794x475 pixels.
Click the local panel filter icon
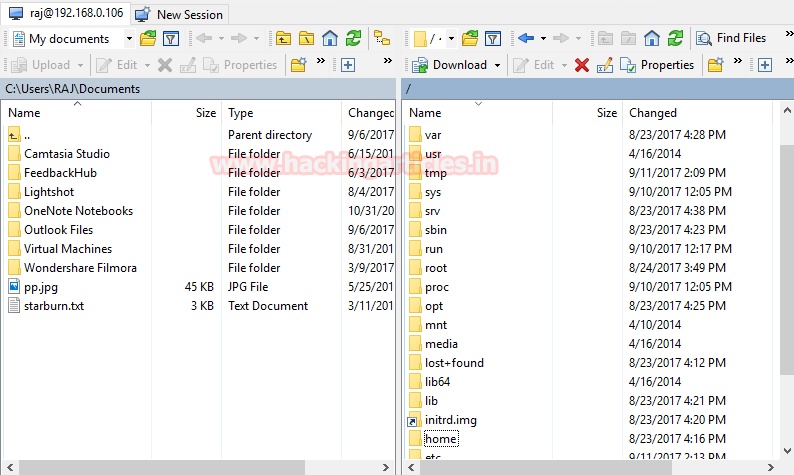[x=171, y=38]
